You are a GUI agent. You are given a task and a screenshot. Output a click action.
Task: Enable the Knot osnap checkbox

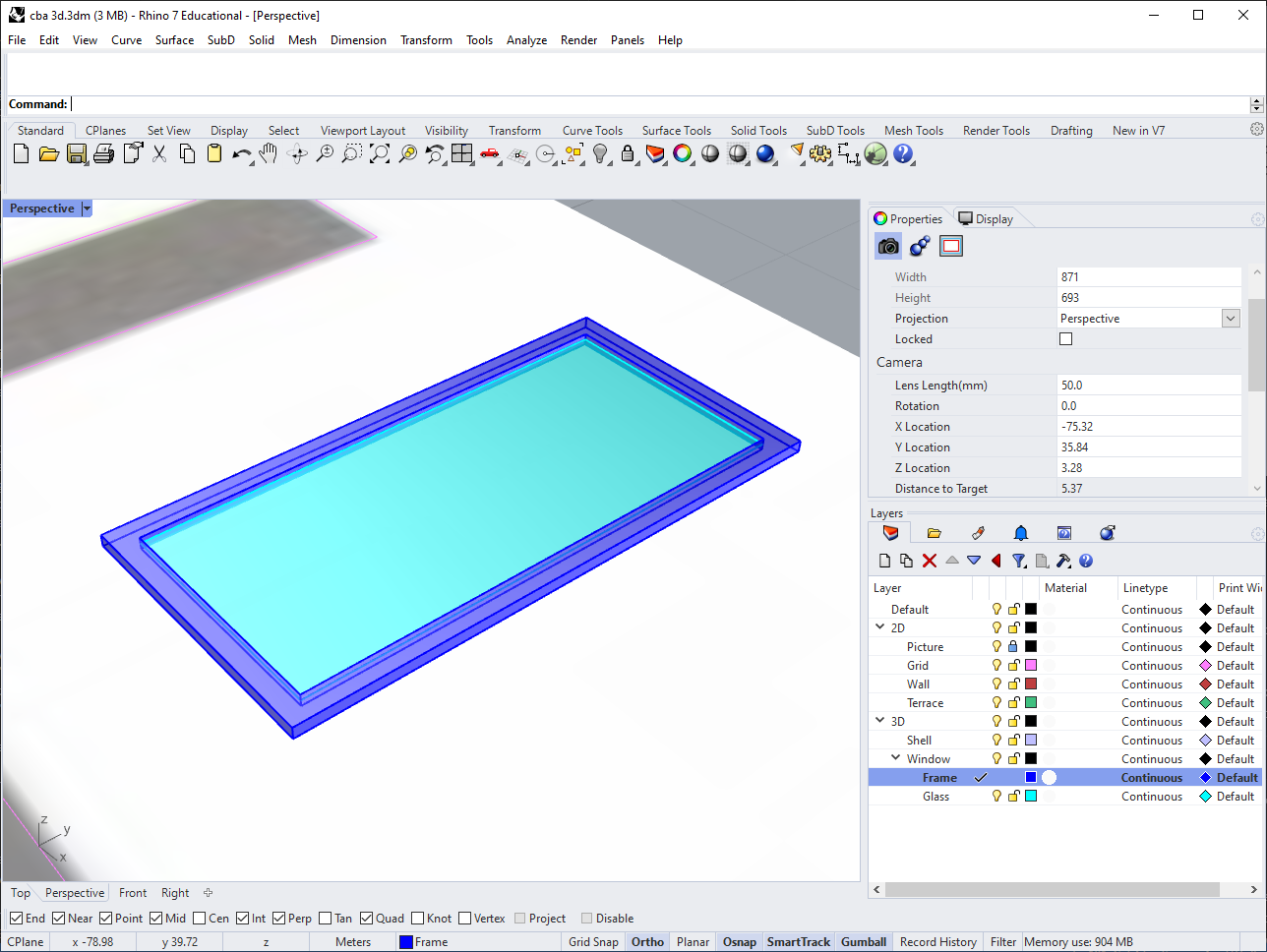418,919
